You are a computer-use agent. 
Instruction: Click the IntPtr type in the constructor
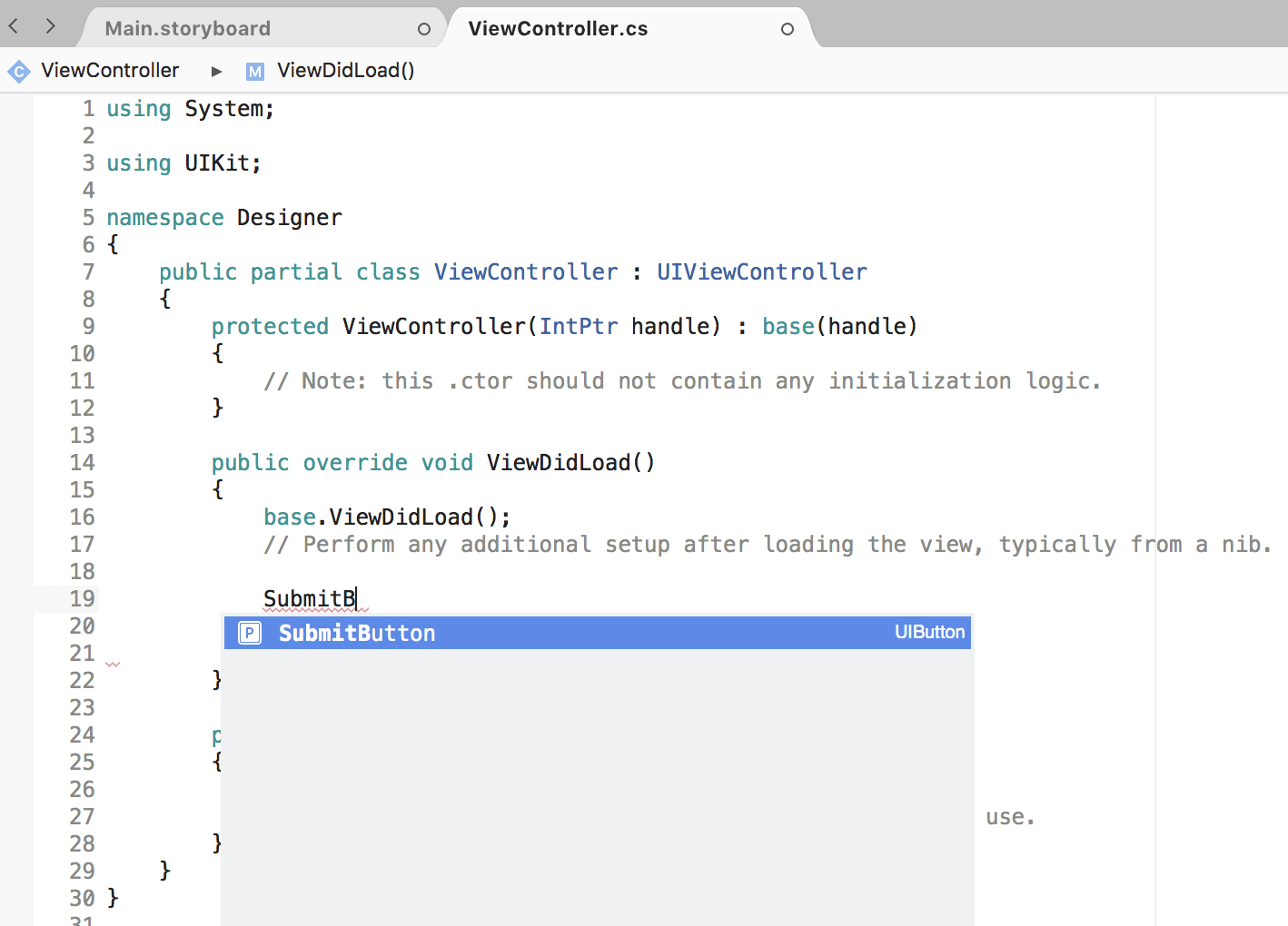(579, 326)
